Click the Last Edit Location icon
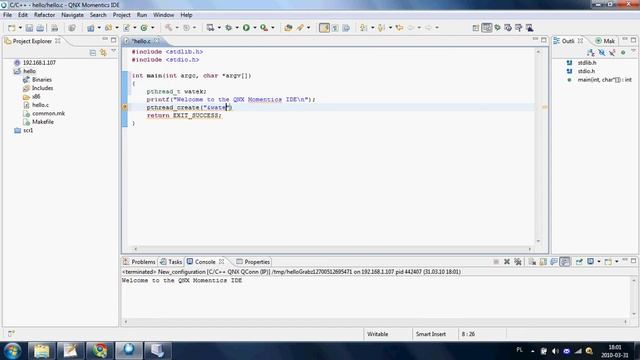Image resolution: width=640 pixels, height=360 pixels. [x=400, y=28]
